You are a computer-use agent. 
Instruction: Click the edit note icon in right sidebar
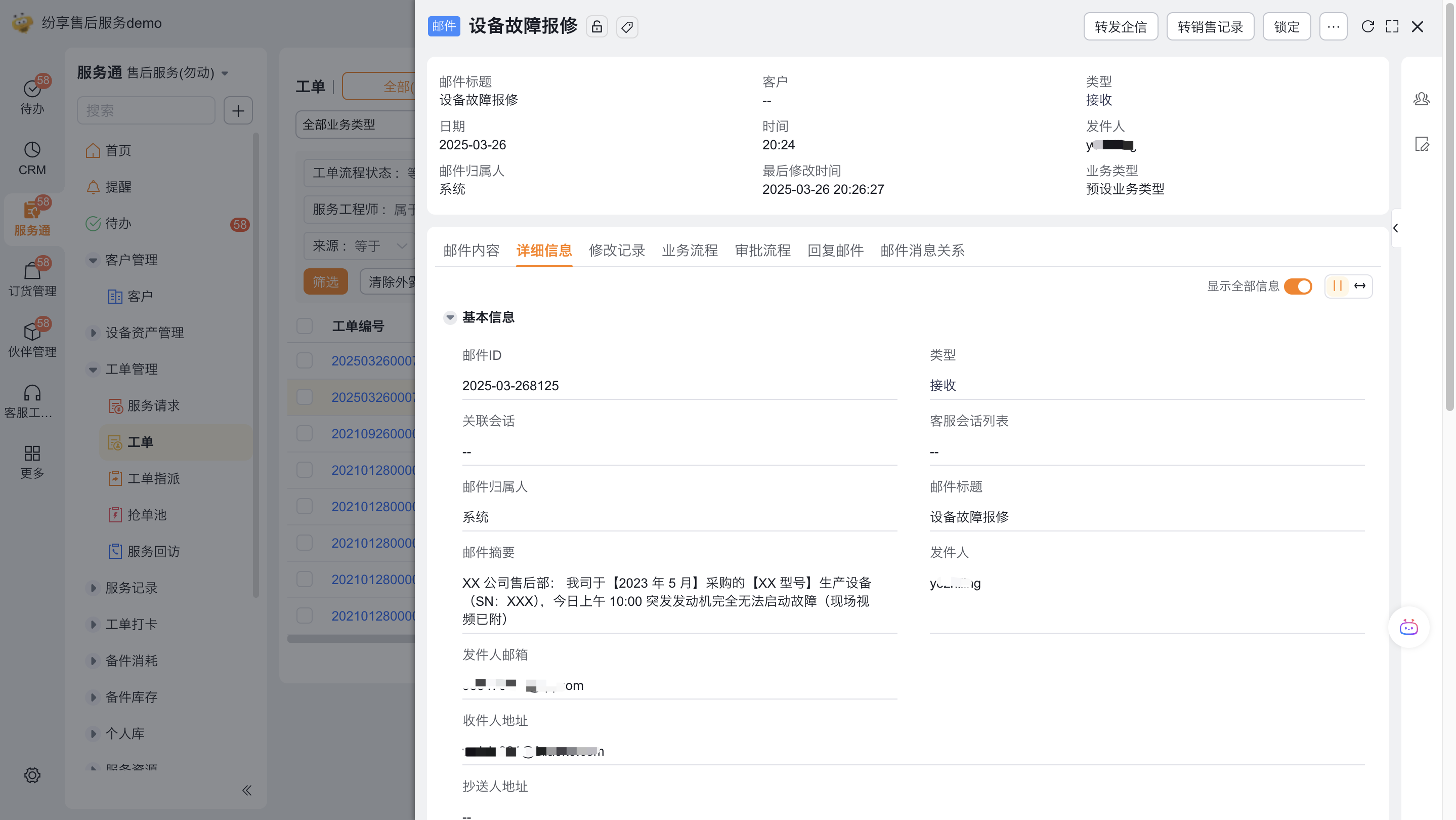(x=1421, y=144)
